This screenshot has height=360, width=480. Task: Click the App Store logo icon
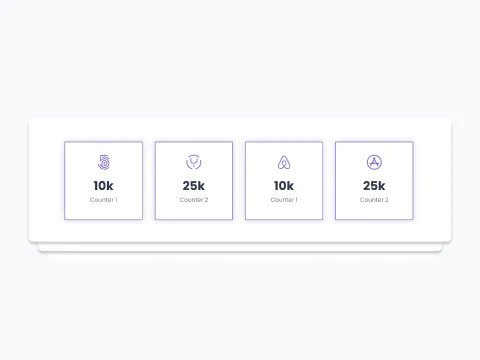(x=374, y=162)
